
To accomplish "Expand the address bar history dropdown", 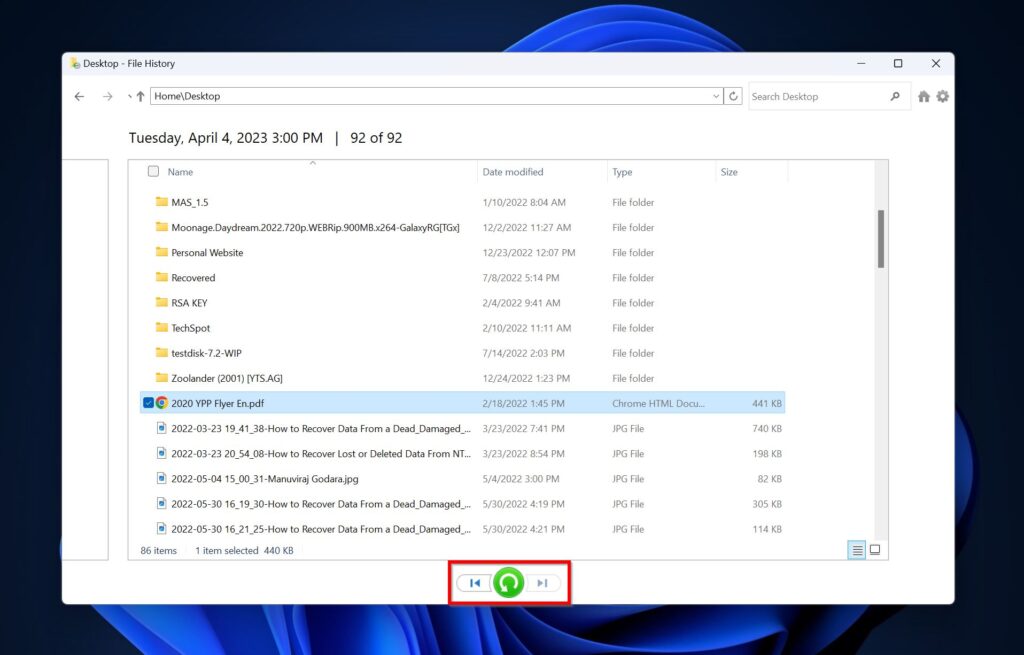I will click(716, 97).
